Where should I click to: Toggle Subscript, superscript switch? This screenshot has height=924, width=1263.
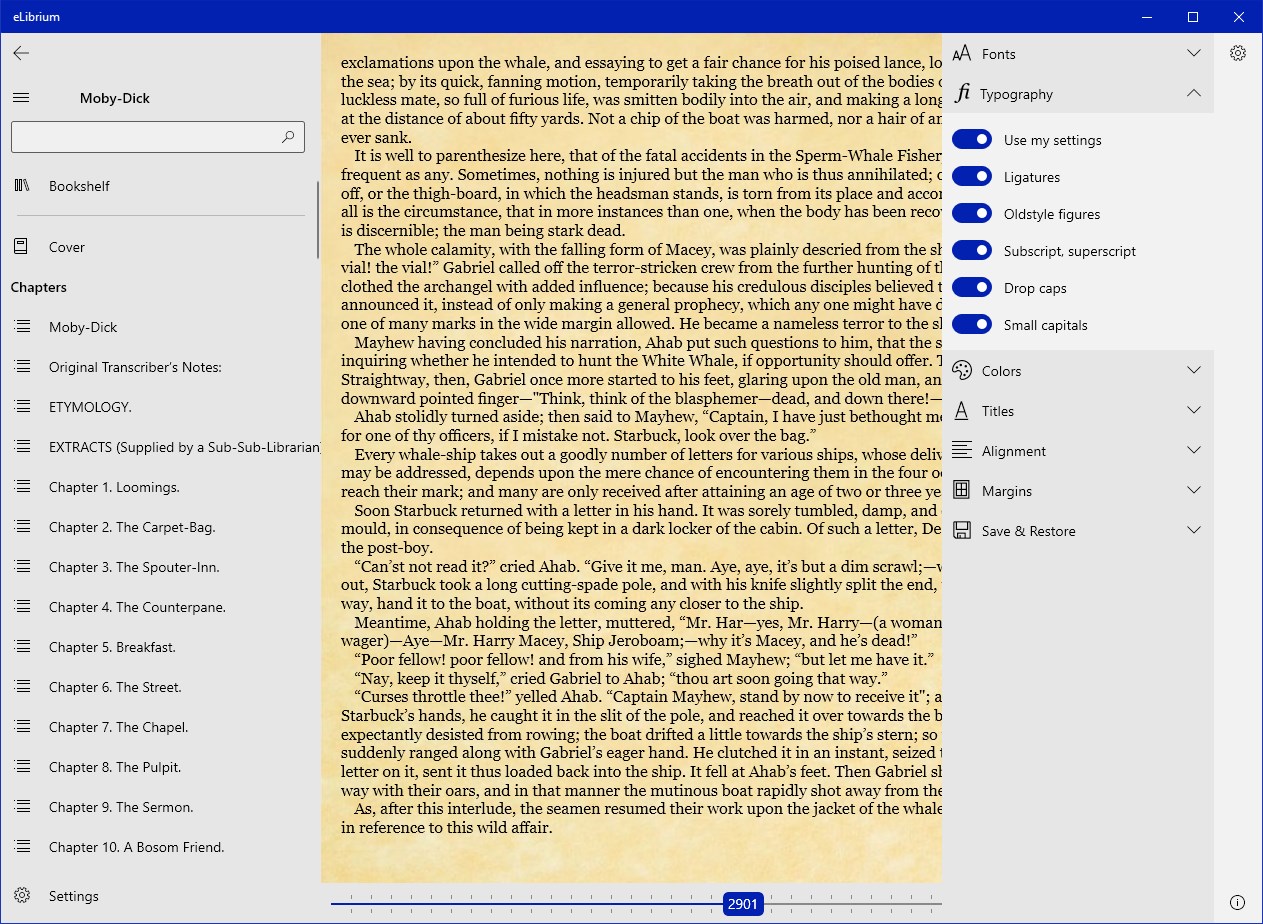point(972,251)
